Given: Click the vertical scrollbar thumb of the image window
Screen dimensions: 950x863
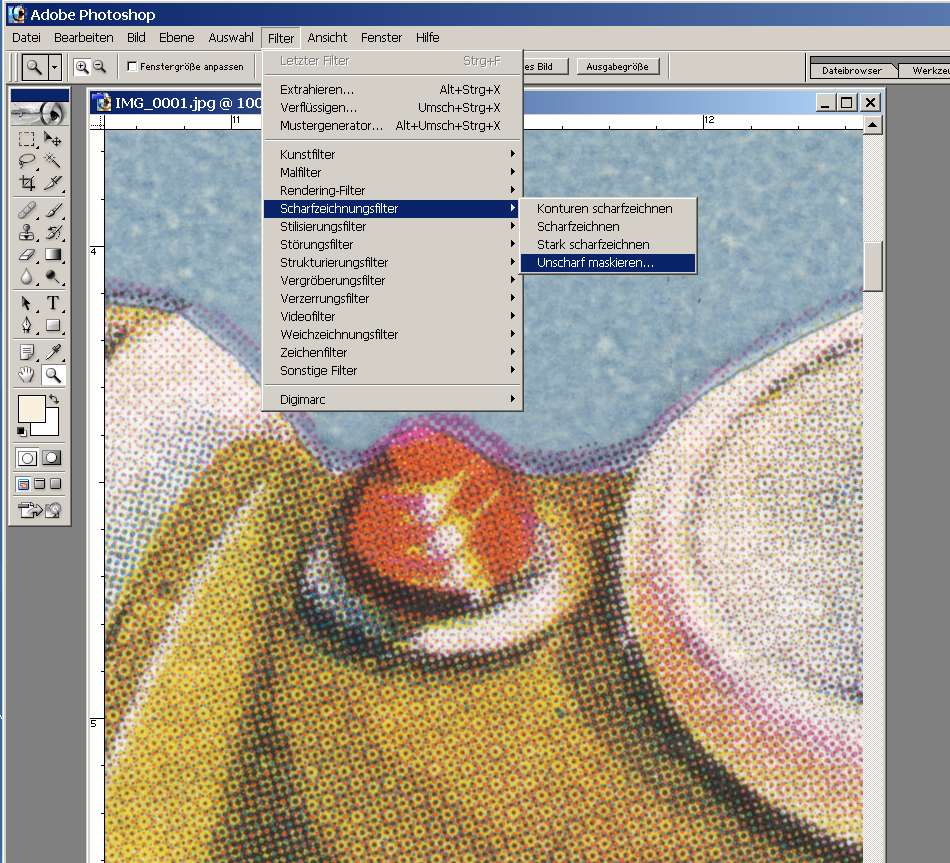Looking at the screenshot, I should coord(872,267).
